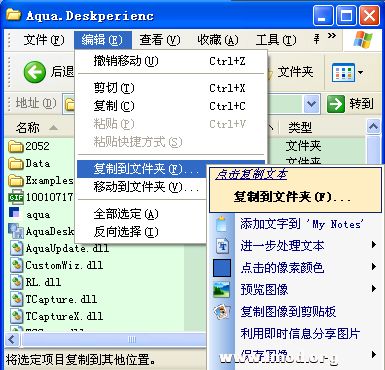Click the 文件夹 type cell for 2052
The image size is (385, 370).
tap(303, 146)
